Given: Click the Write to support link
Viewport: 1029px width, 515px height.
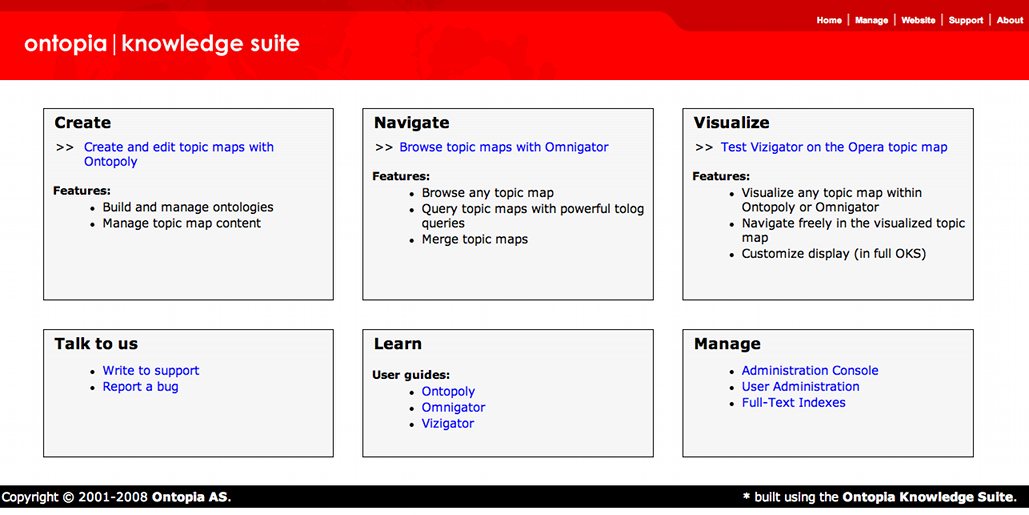Looking at the screenshot, I should [x=151, y=370].
